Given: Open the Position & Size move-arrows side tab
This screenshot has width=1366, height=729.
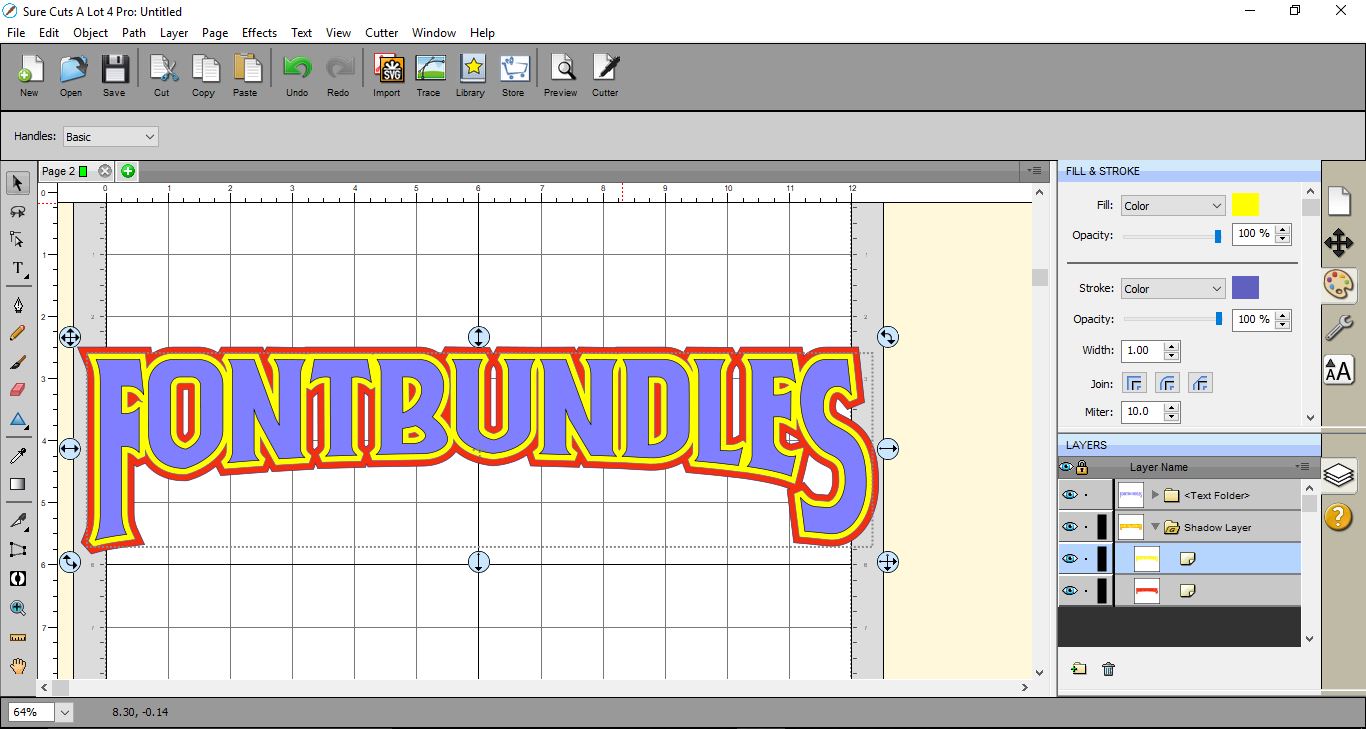Looking at the screenshot, I should 1339,243.
